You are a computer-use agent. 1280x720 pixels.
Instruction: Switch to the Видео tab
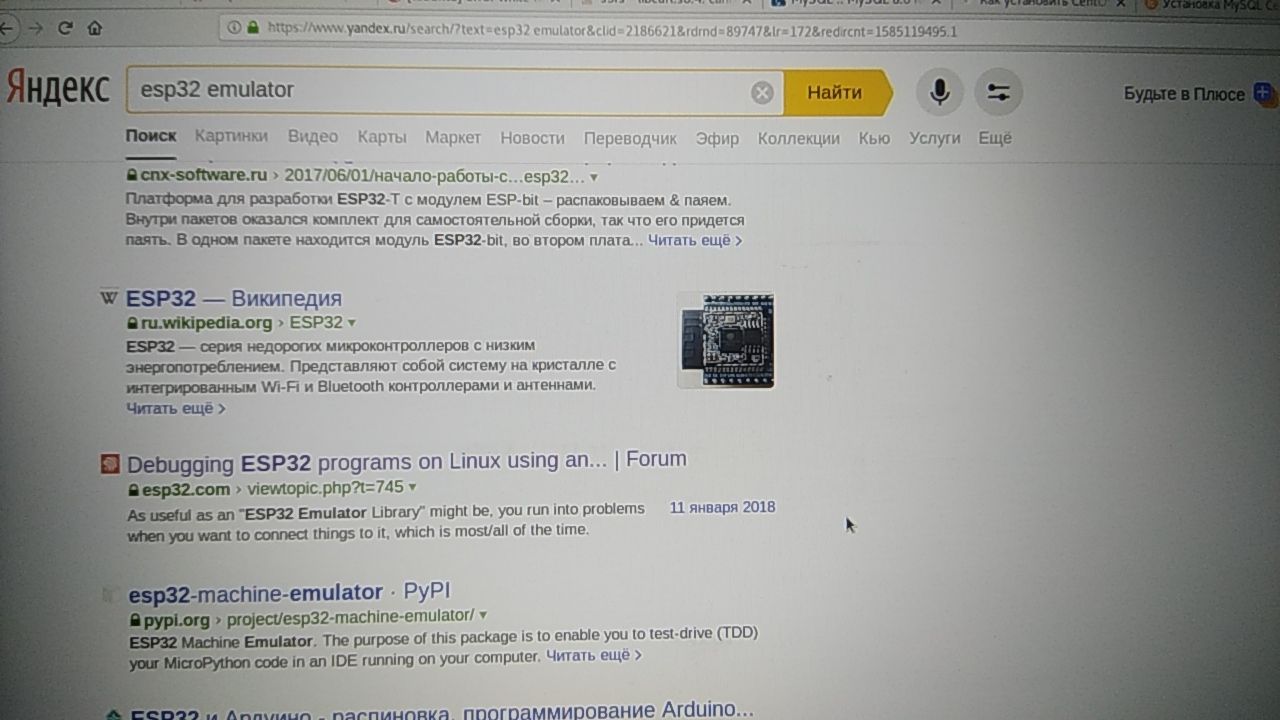[313, 136]
